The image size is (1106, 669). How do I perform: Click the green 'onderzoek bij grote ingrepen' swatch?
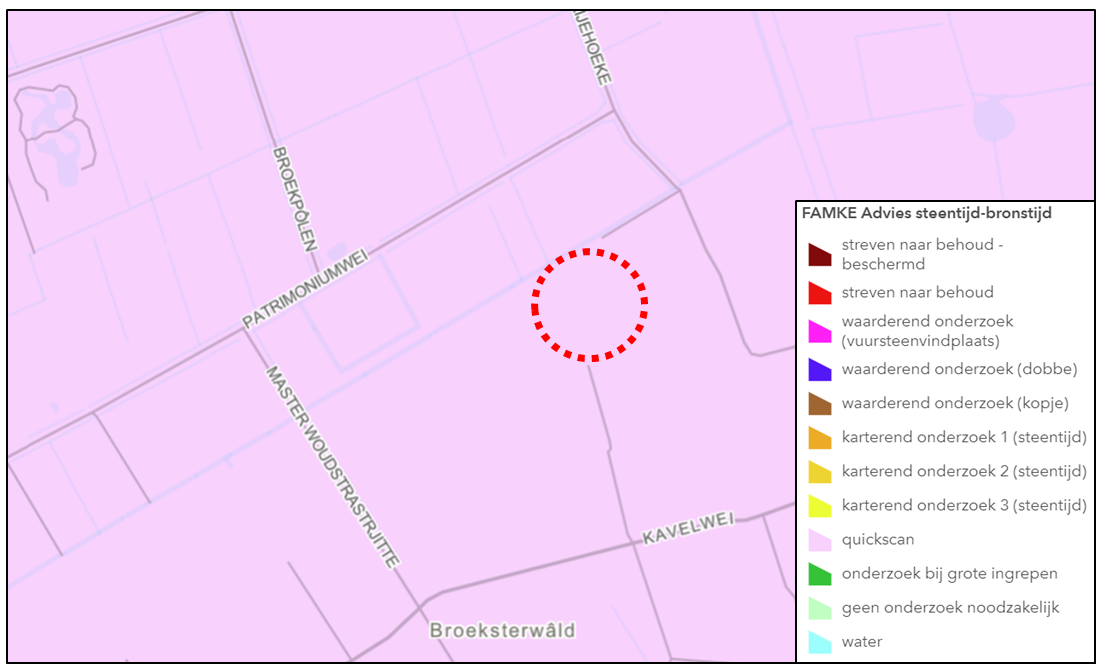tap(820, 574)
